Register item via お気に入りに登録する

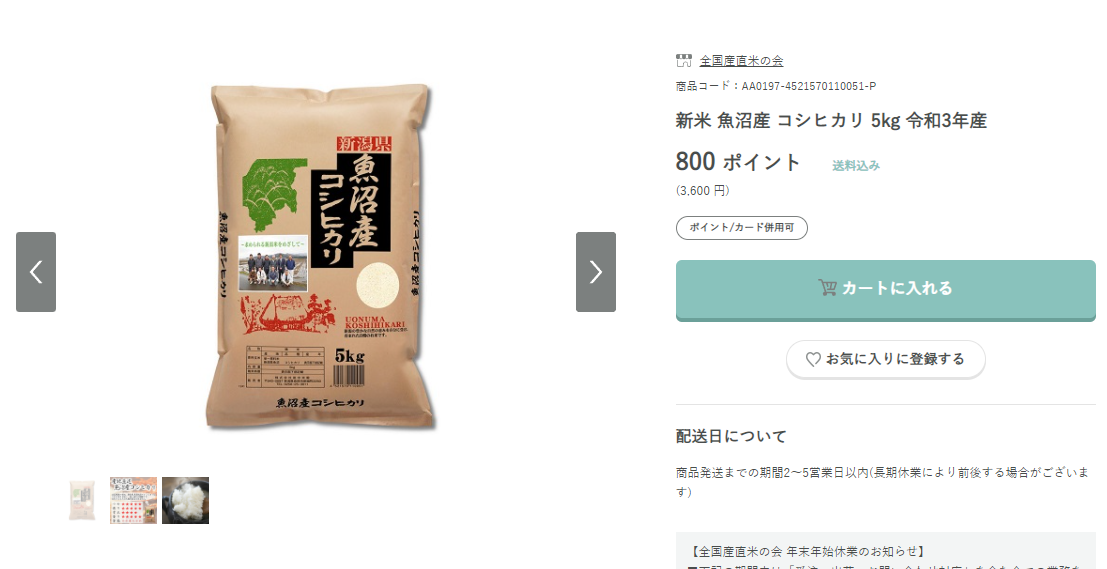(x=885, y=359)
